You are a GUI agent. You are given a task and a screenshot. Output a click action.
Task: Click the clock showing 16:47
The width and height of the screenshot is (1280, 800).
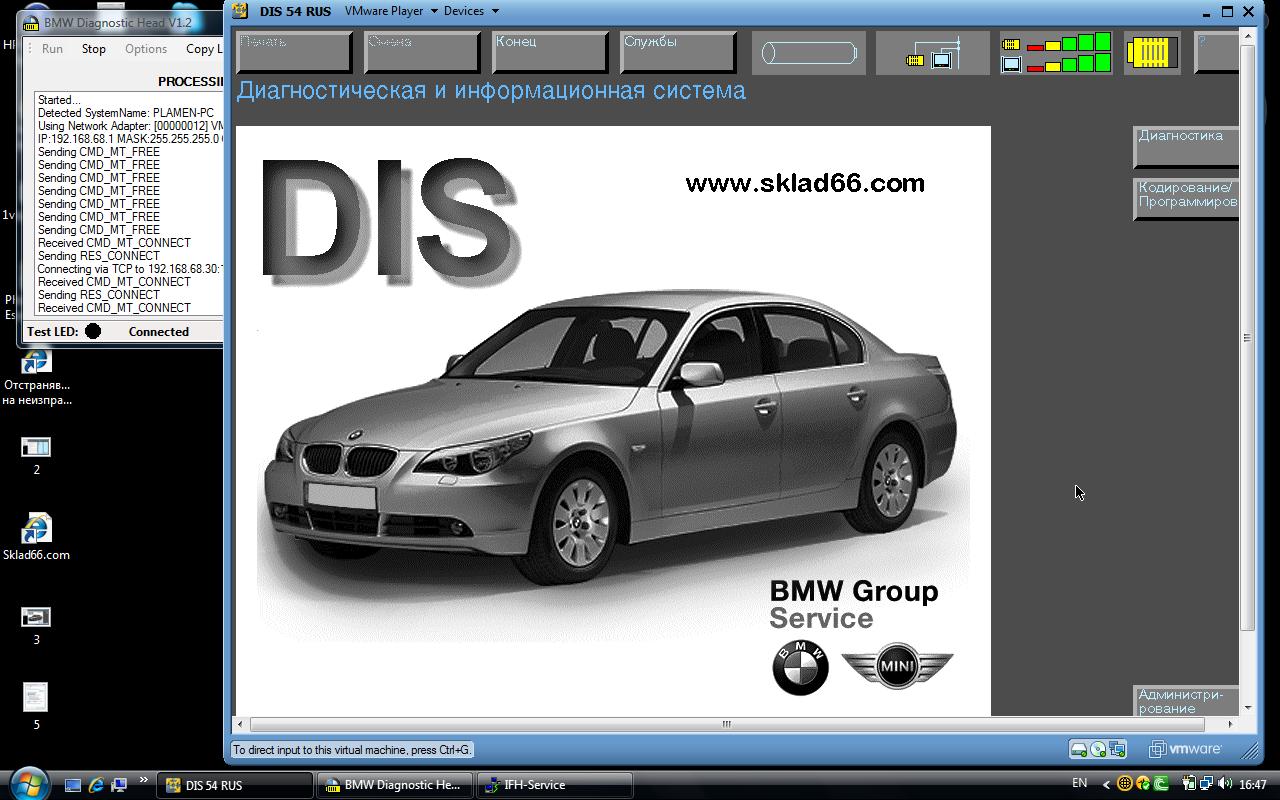tap(1253, 785)
